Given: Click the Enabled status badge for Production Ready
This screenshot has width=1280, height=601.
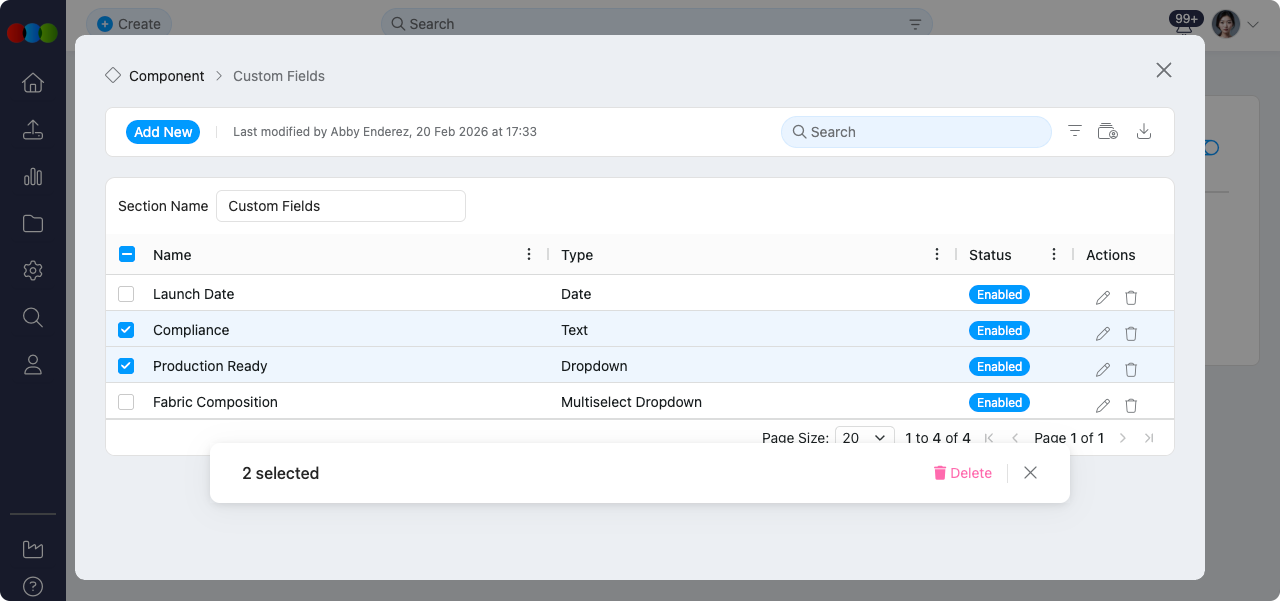Looking at the screenshot, I should (x=999, y=366).
